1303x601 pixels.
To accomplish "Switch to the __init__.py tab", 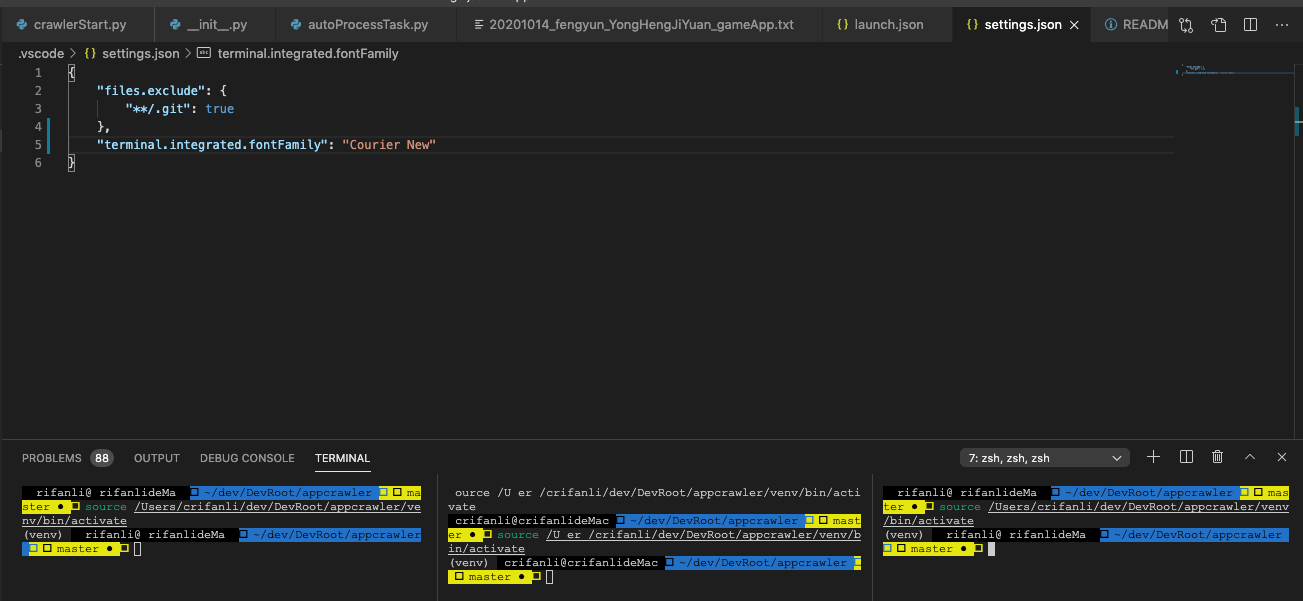I will tap(207, 24).
